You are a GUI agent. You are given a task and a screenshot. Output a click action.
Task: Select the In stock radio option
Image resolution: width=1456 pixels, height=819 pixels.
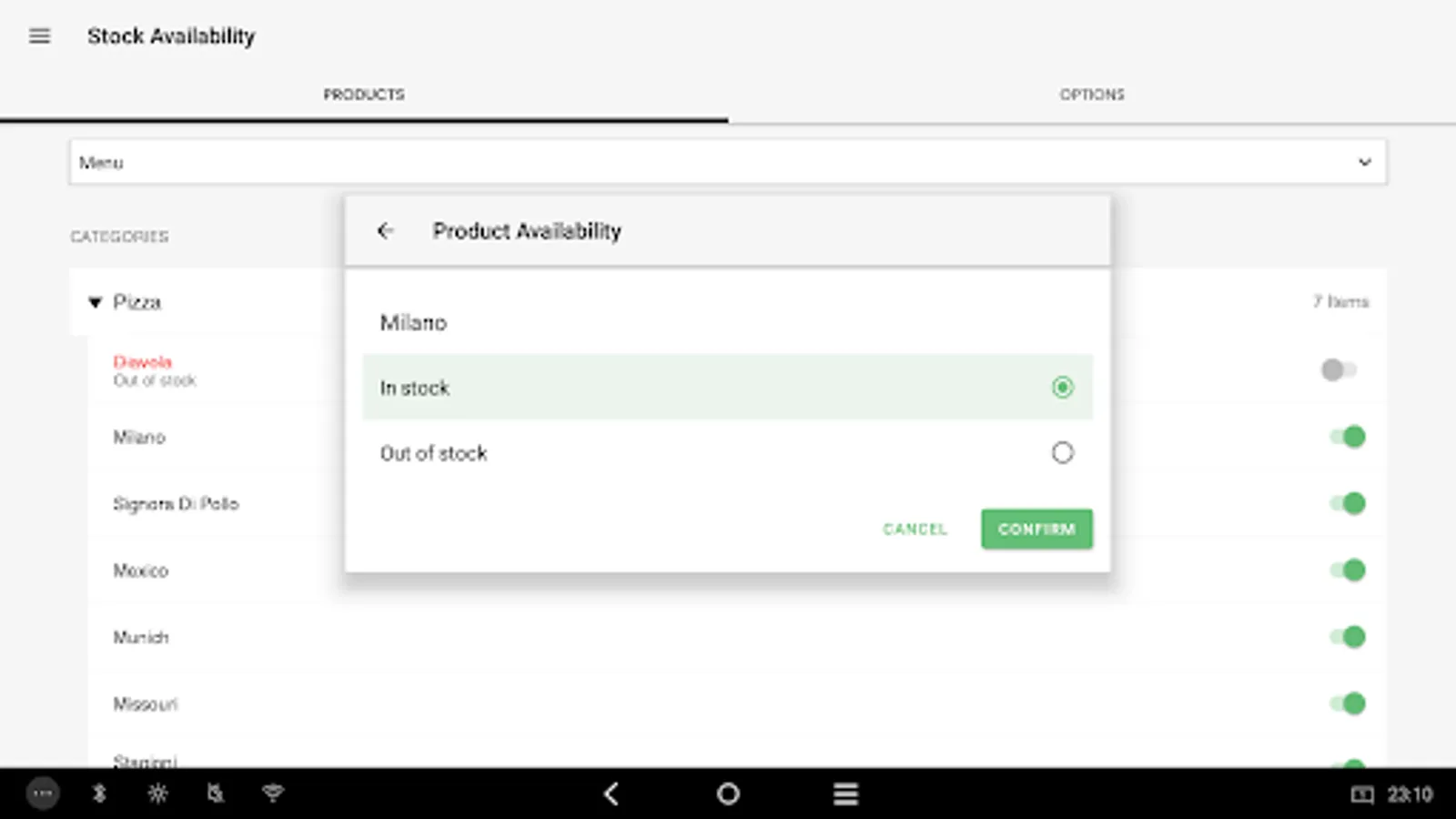[1062, 388]
